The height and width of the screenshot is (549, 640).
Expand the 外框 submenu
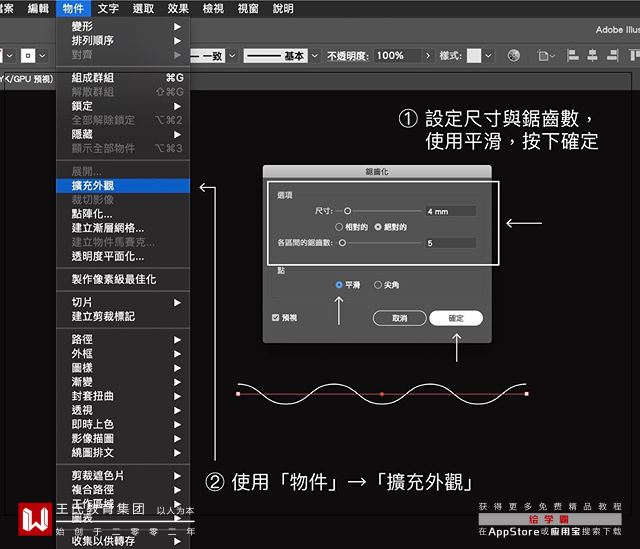(x=123, y=354)
